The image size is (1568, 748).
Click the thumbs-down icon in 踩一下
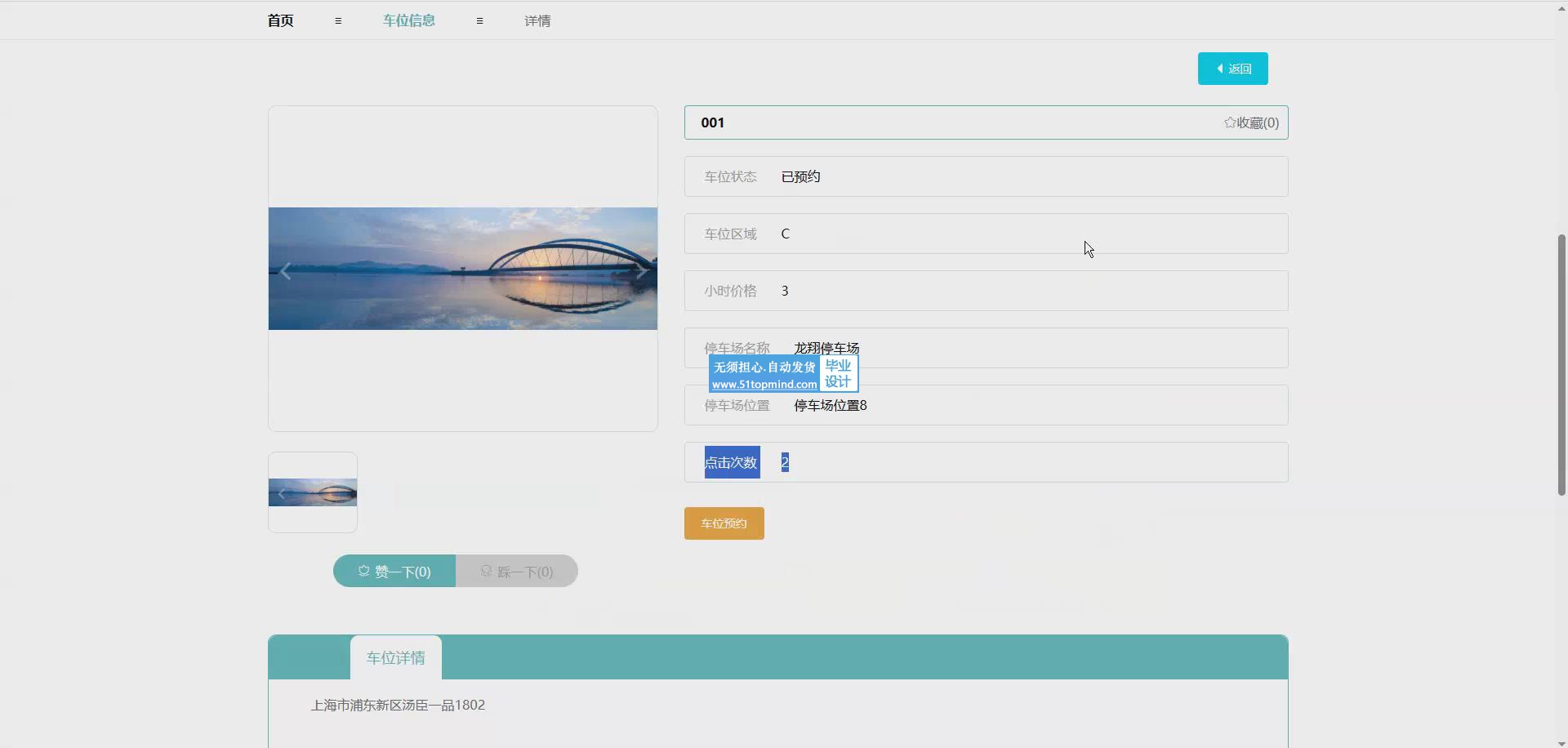(486, 572)
